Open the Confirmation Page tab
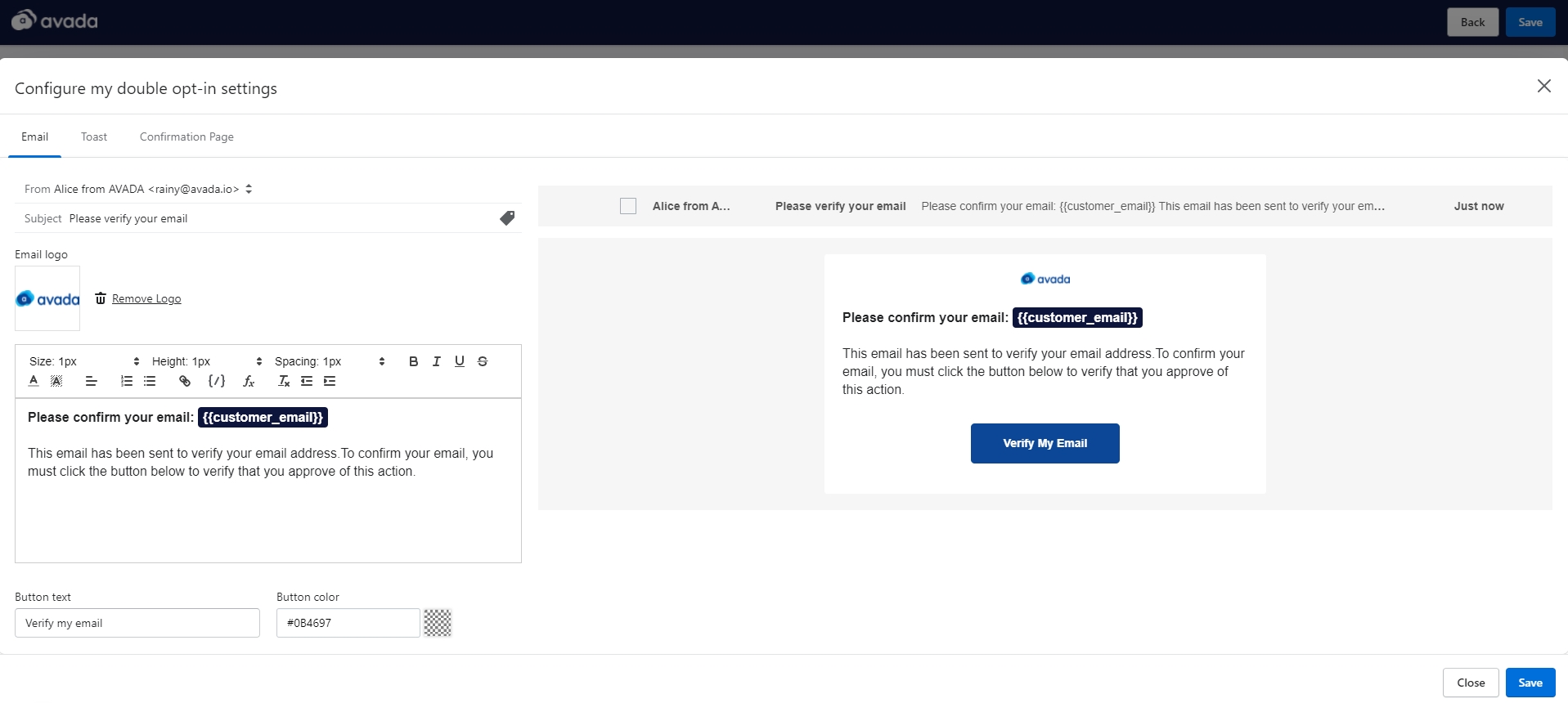 pos(186,137)
